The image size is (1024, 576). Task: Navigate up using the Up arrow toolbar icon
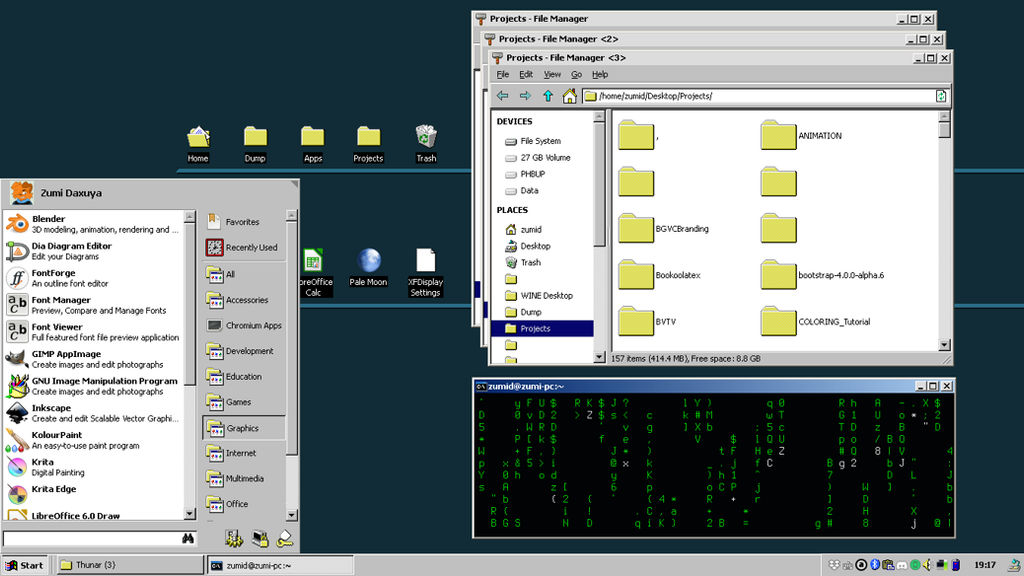point(549,95)
